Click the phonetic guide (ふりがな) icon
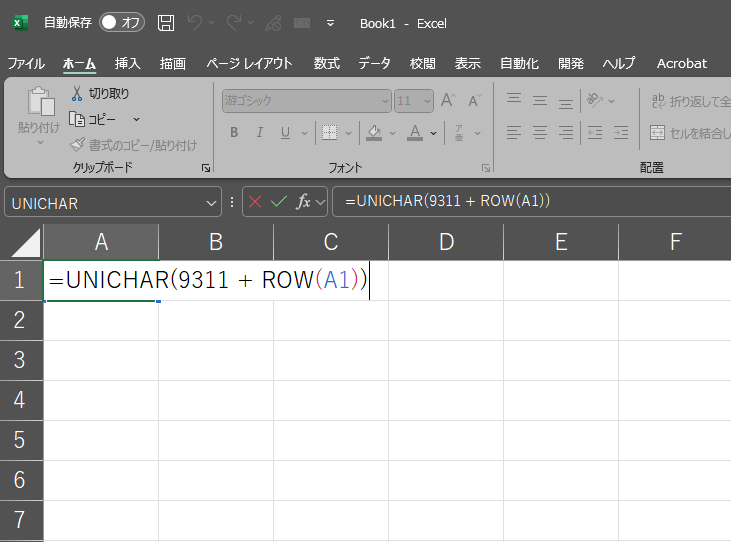731x542 pixels. 459,133
